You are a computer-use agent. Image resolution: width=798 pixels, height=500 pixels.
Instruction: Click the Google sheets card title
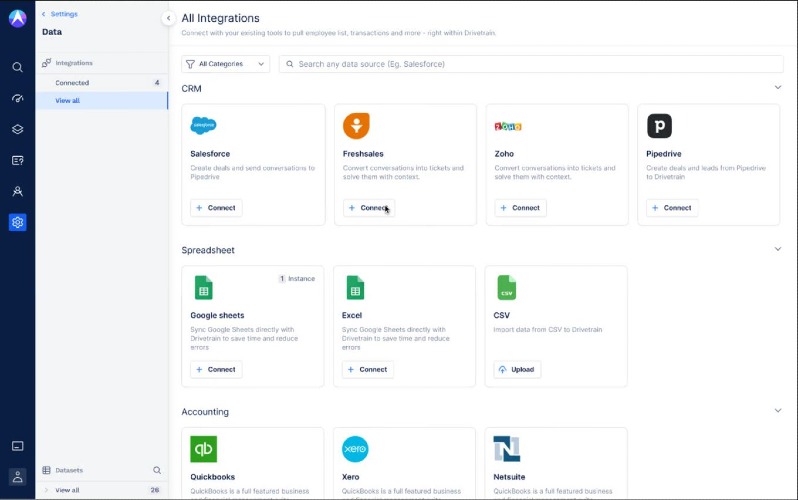coord(217,316)
